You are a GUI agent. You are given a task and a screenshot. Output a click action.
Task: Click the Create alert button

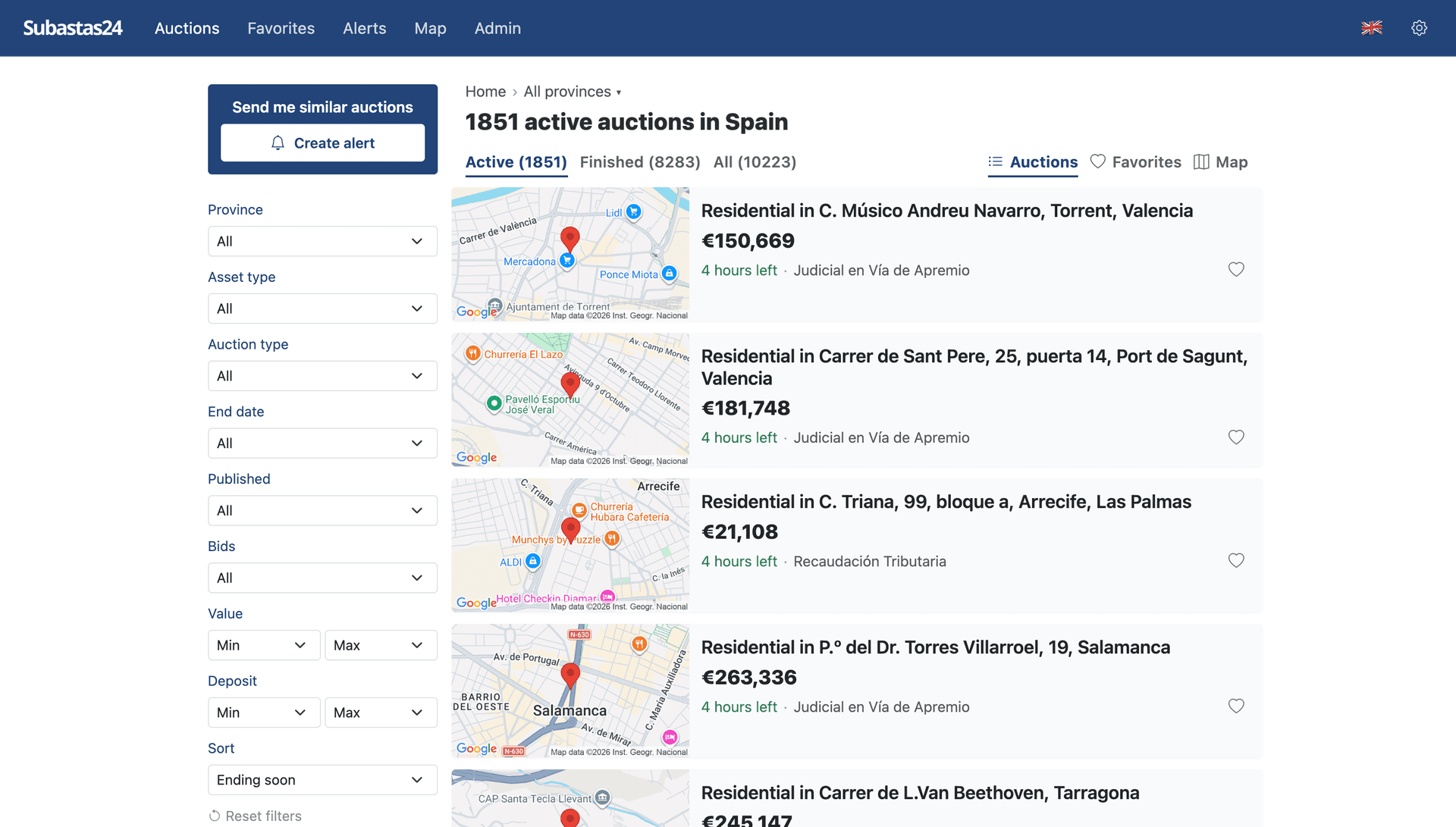click(x=322, y=143)
